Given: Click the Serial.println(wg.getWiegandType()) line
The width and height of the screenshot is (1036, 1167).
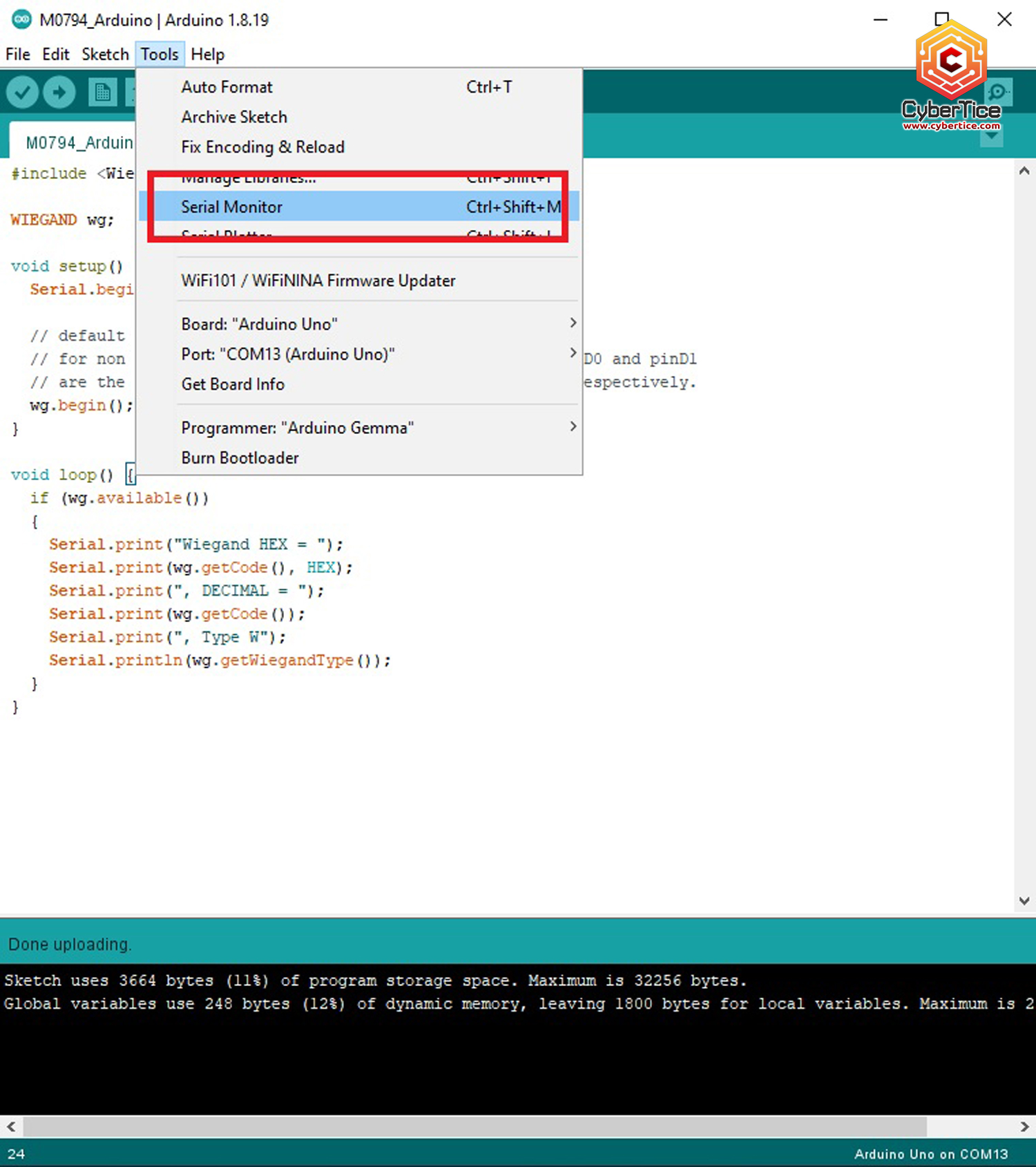Looking at the screenshot, I should (220, 661).
